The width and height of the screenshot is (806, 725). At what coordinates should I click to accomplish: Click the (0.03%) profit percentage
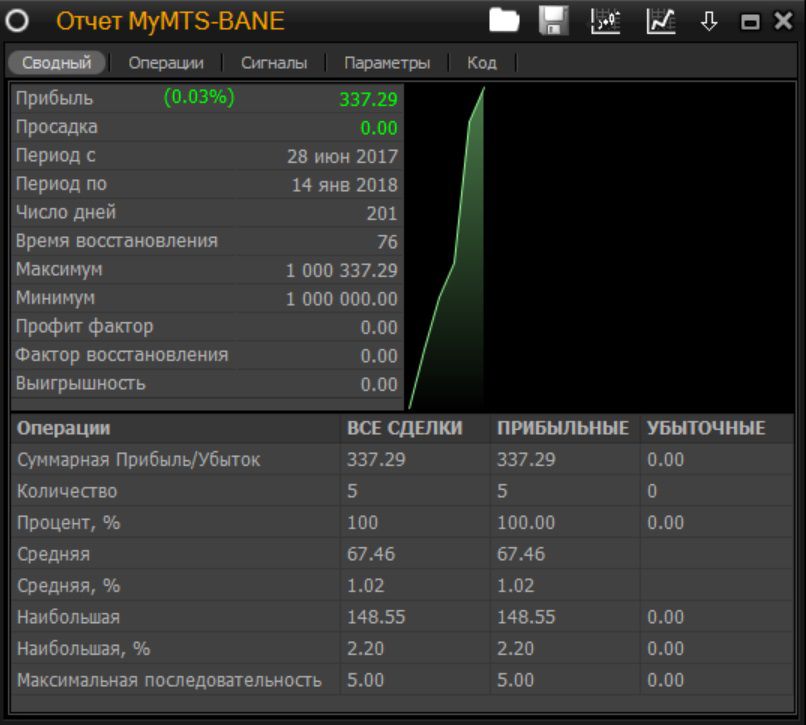tap(199, 97)
